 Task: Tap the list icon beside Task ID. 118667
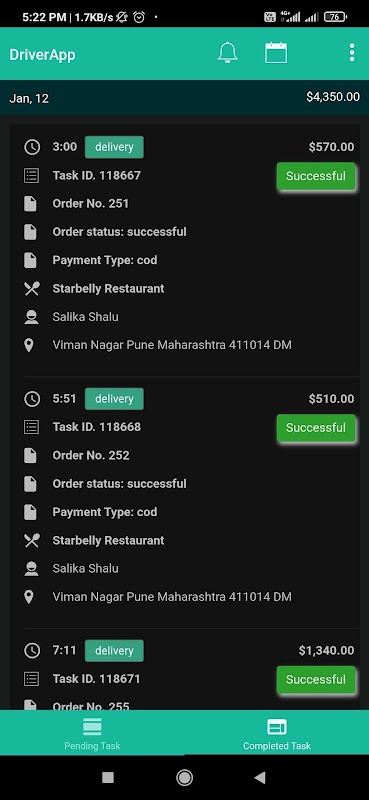(32, 176)
